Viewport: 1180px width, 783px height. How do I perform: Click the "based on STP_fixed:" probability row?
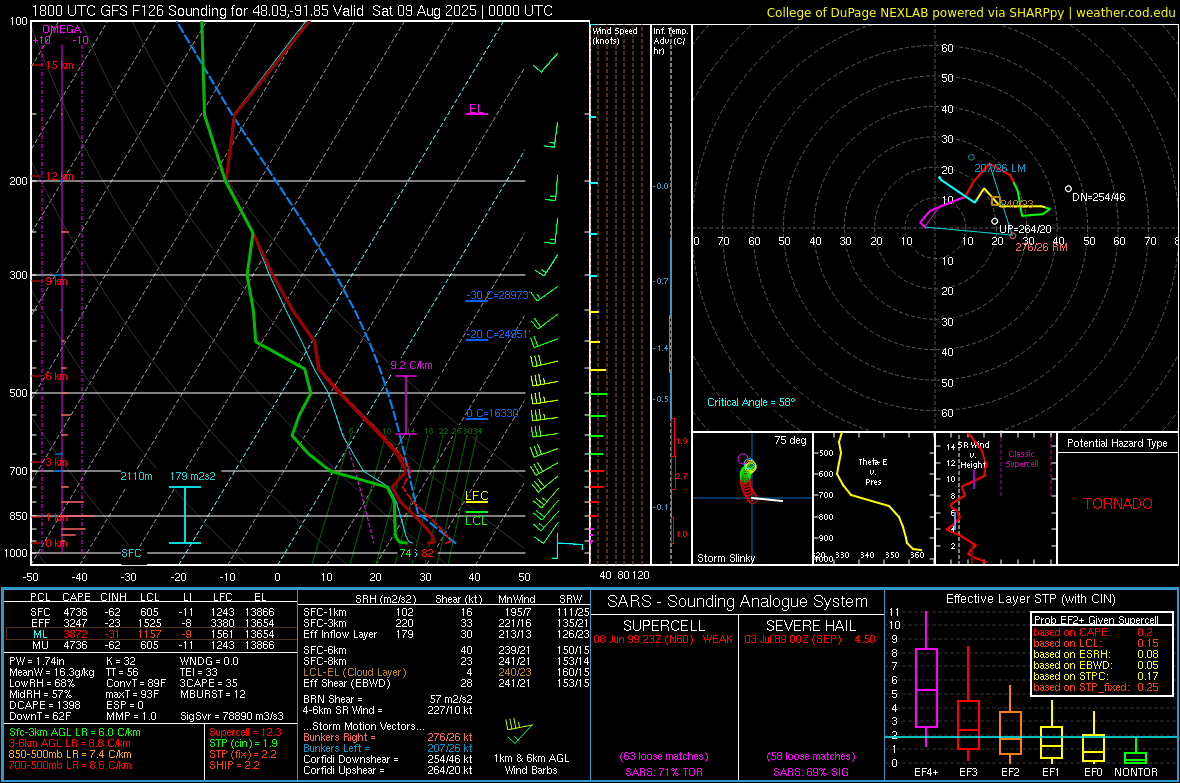(x=1096, y=687)
